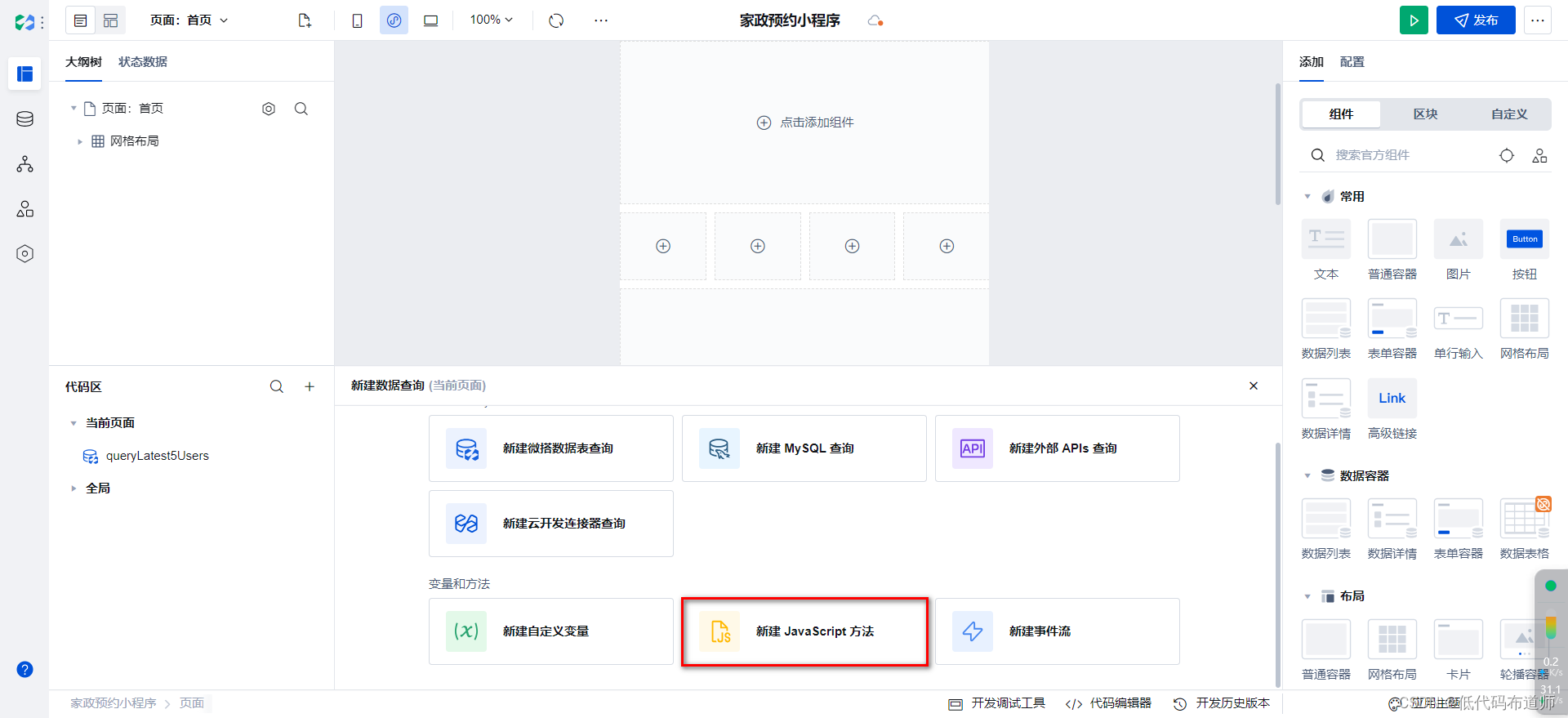This screenshot has width=1568, height=718.
Task: Click the component management icon beside component search
Action: click(1539, 155)
